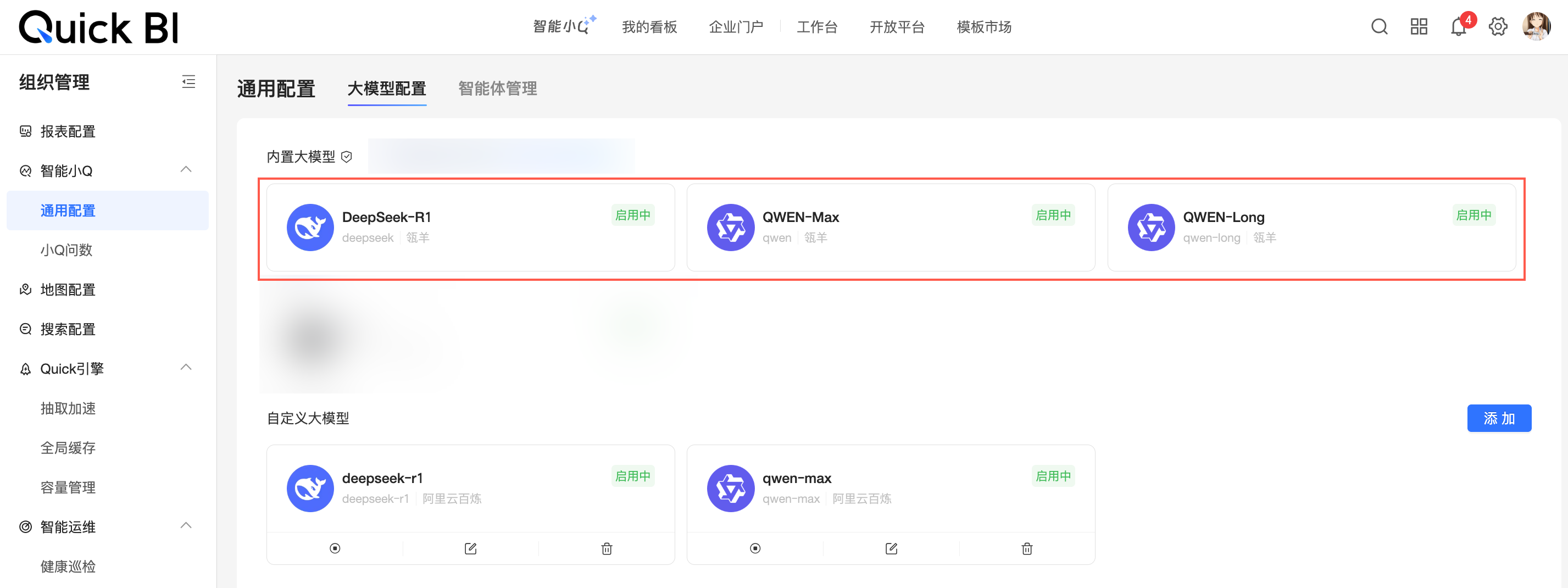Edit the custom qwen-max model
Screen dimensions: 1568x588
(891, 548)
